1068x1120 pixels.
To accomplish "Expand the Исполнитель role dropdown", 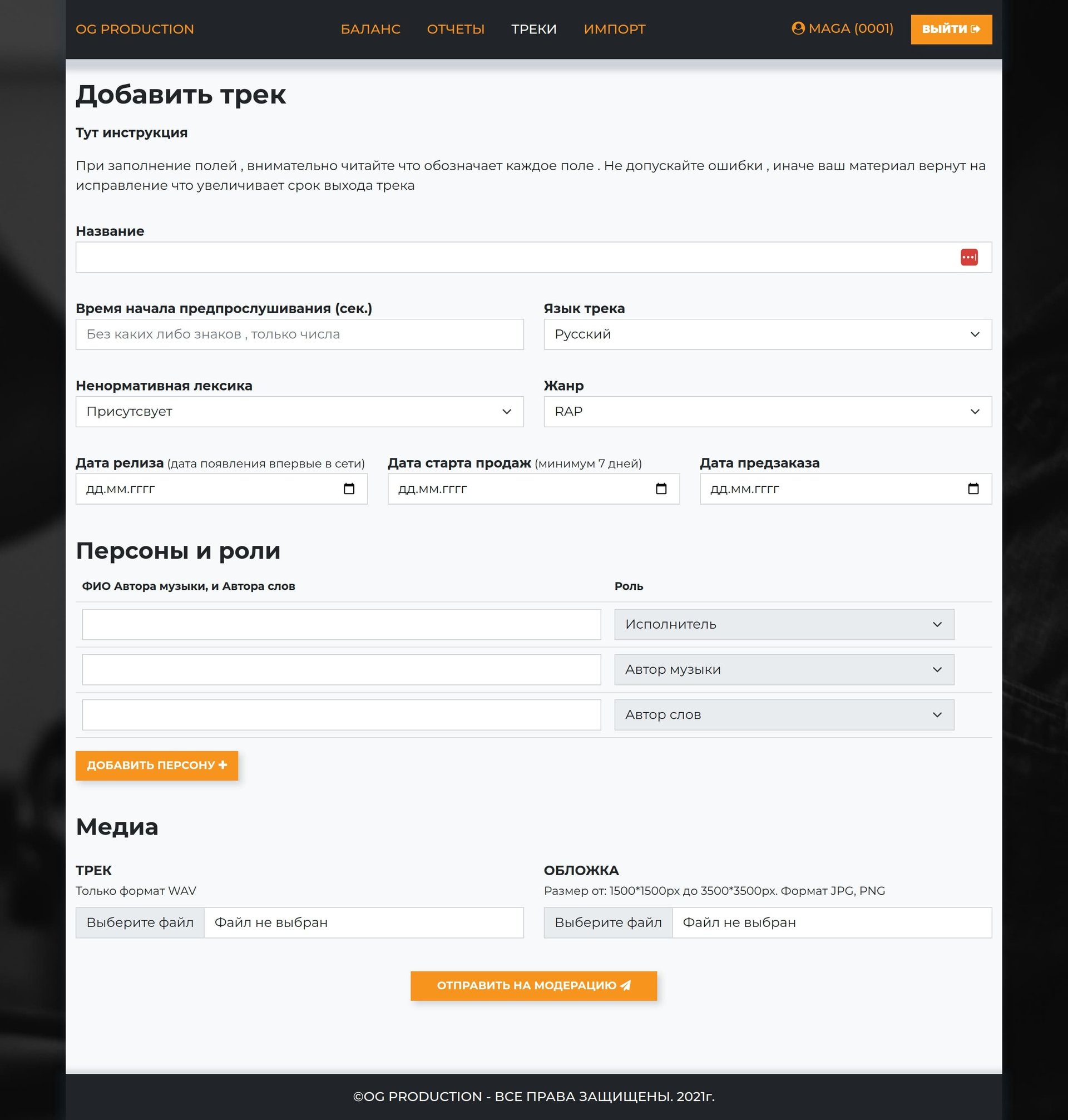I will point(784,624).
